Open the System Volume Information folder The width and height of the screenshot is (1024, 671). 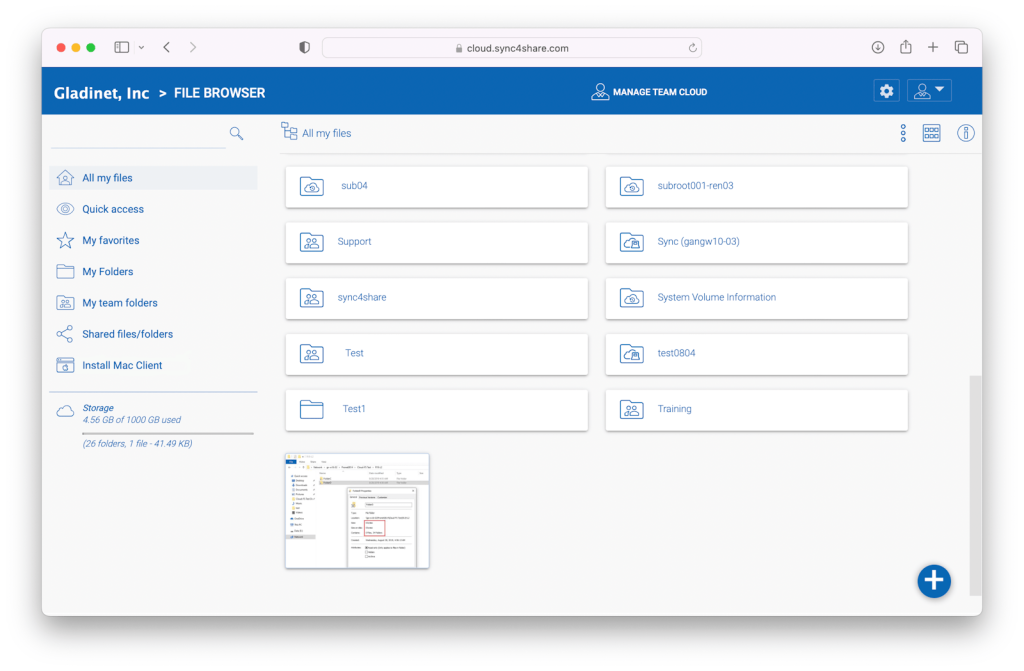pyautogui.click(x=756, y=298)
